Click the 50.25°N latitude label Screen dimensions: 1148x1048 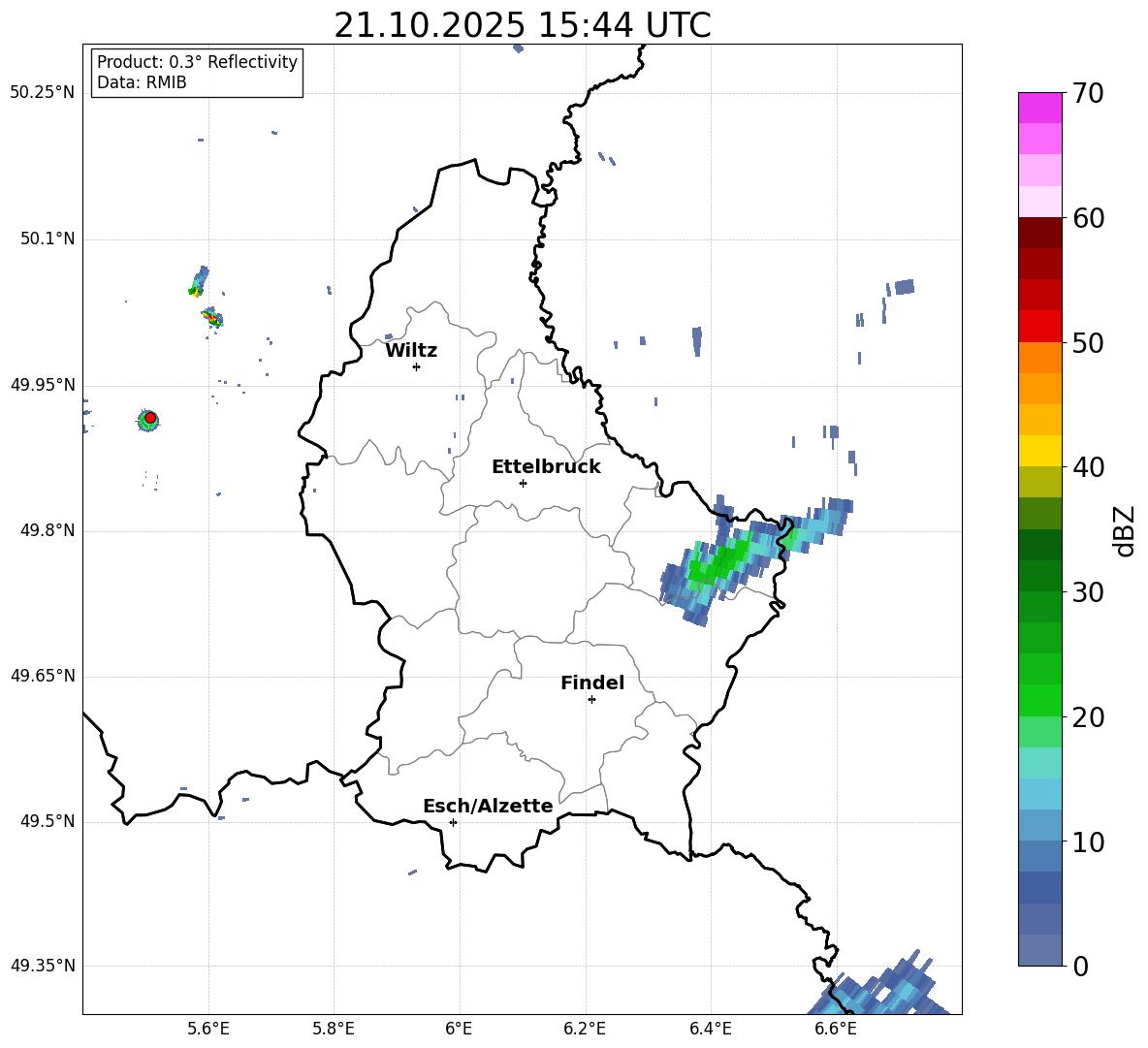pyautogui.click(x=42, y=93)
